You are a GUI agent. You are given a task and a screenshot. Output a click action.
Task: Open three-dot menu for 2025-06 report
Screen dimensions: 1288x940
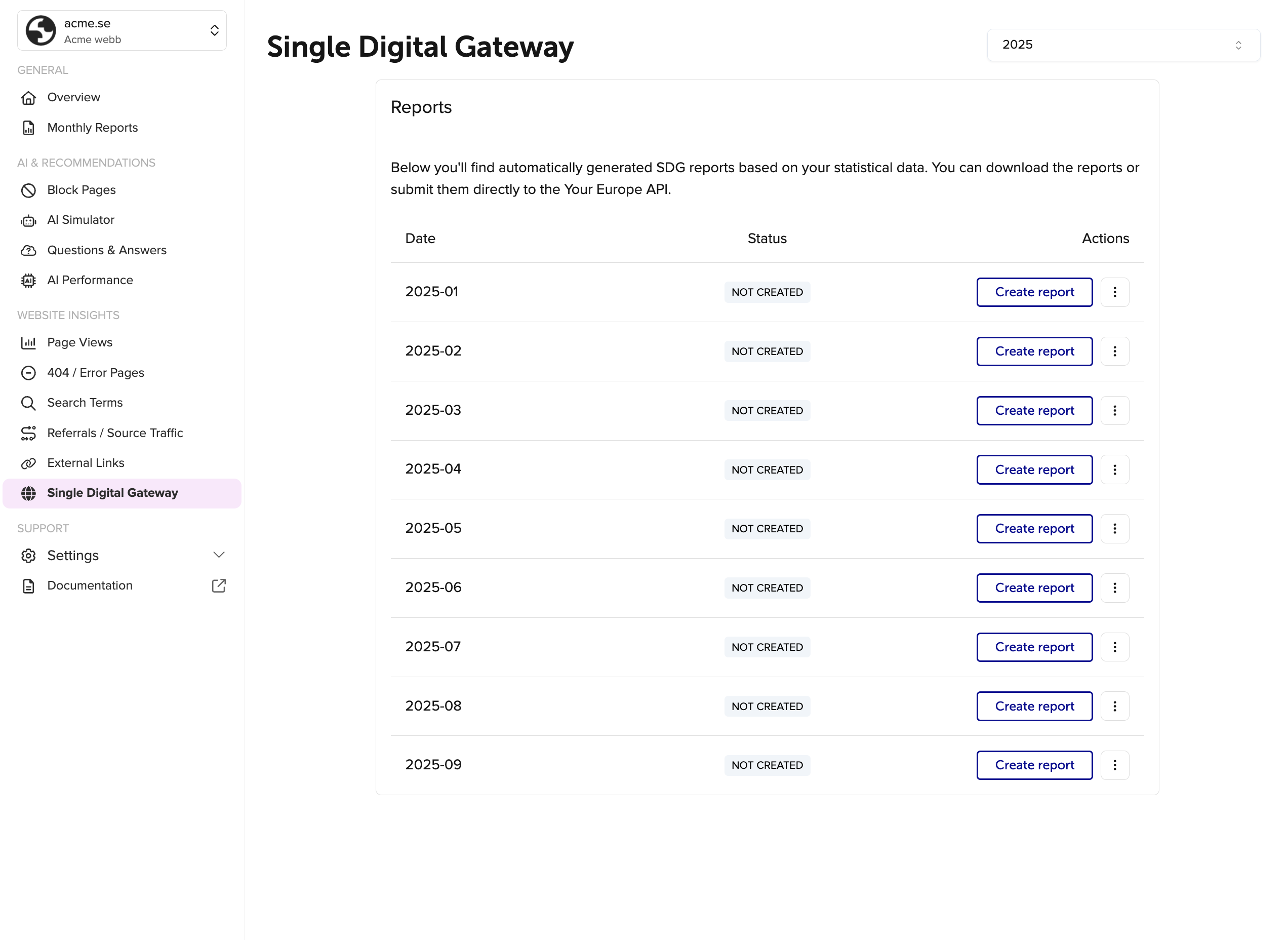(1114, 588)
